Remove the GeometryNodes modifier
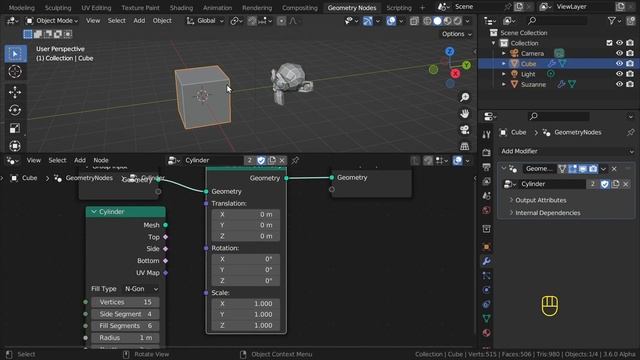Image resolution: width=640 pixels, height=360 pixels. click(x=614, y=169)
